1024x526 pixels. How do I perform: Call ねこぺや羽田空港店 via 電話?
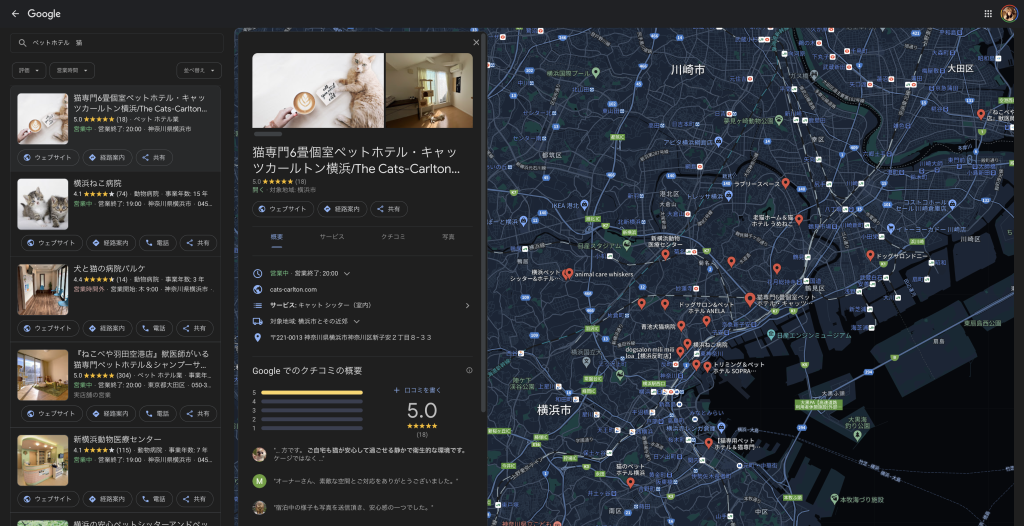coord(157,414)
